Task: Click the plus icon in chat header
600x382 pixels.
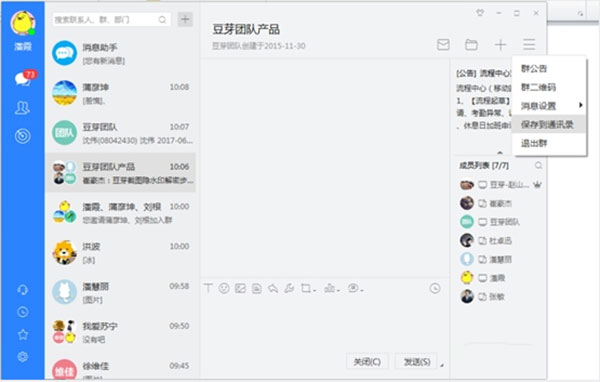Action: 500,45
